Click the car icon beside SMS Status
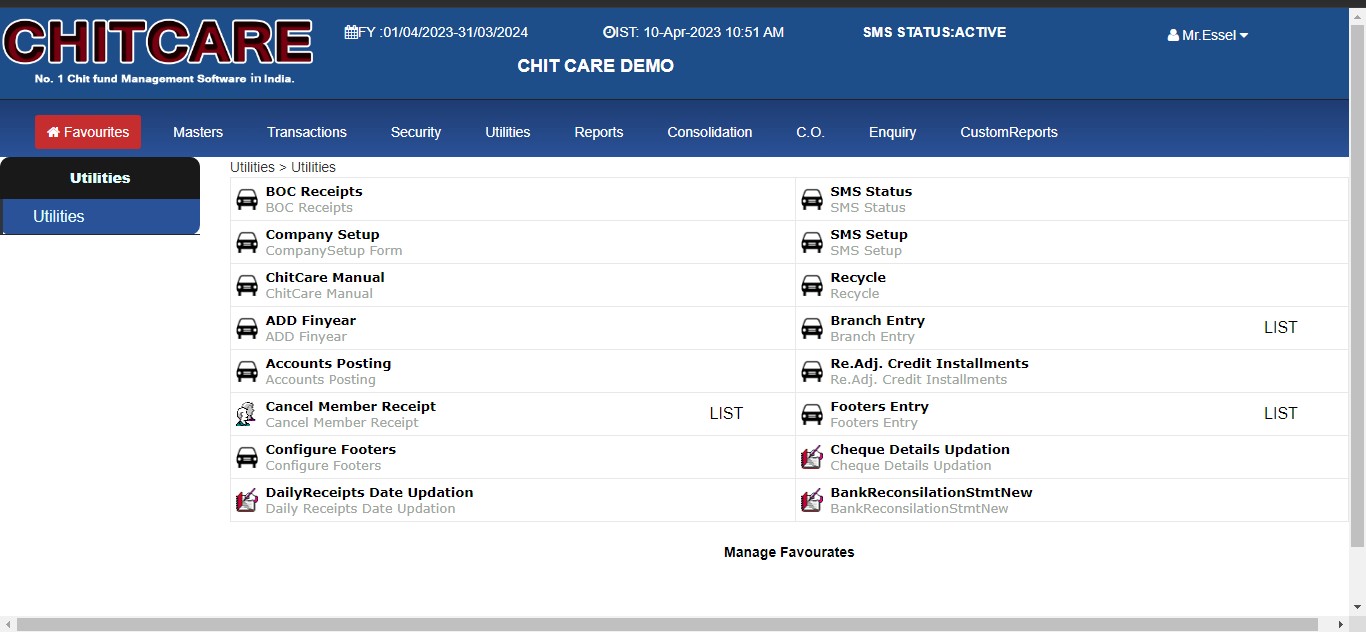The image size is (1366, 632). coord(812,200)
